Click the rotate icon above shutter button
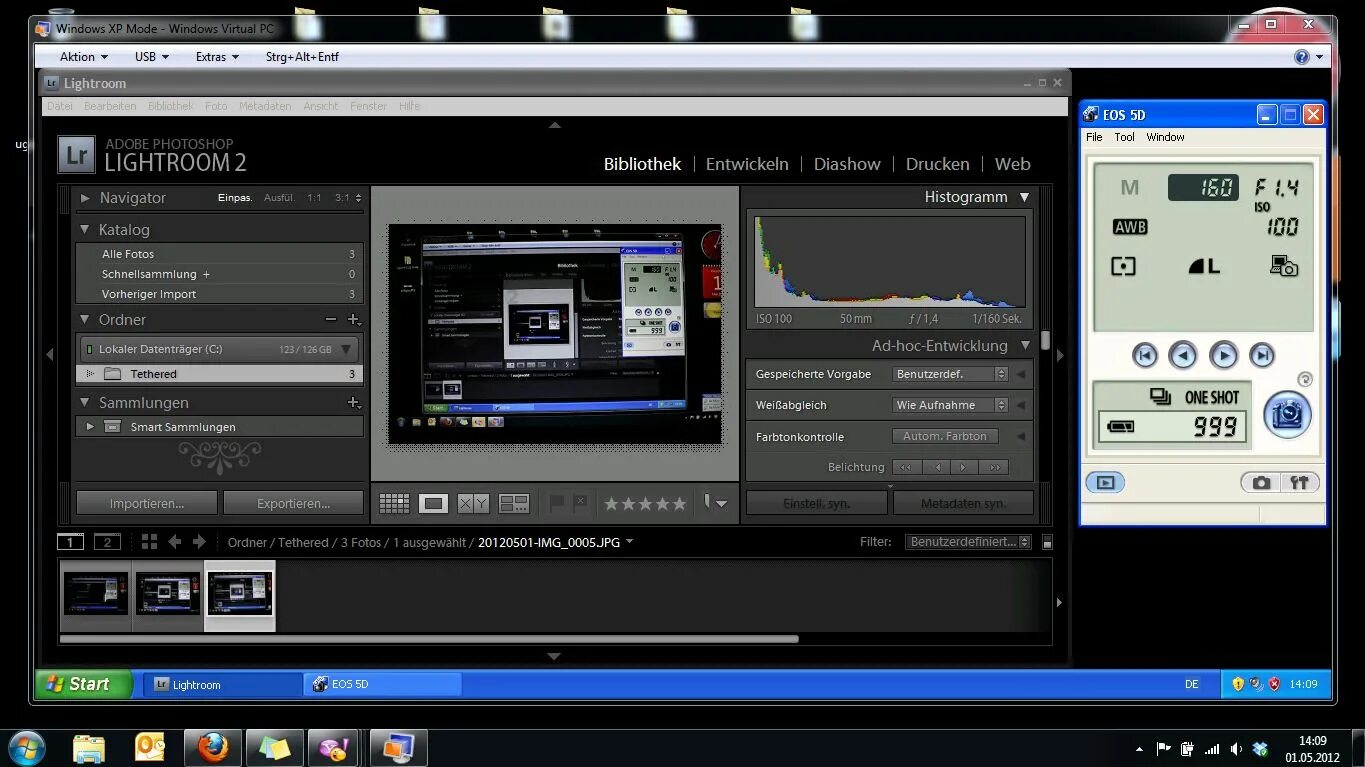The height and width of the screenshot is (767, 1365). tap(1304, 380)
